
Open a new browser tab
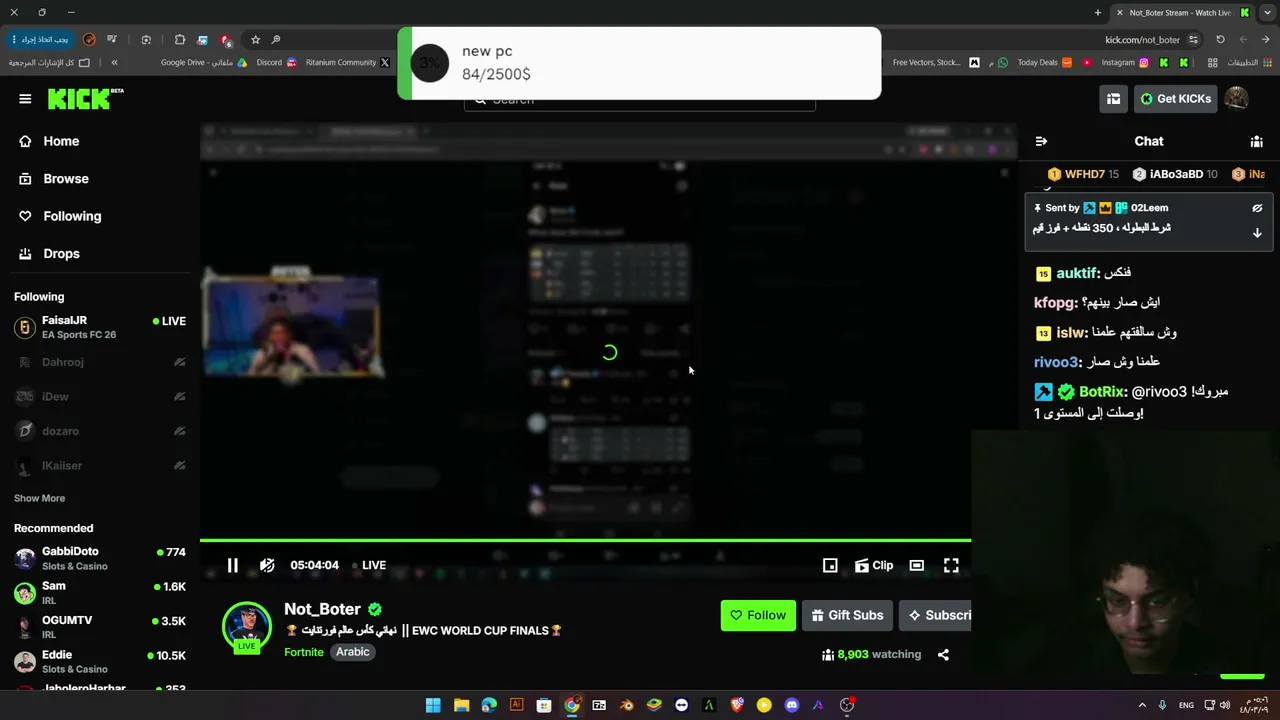pos(1098,13)
